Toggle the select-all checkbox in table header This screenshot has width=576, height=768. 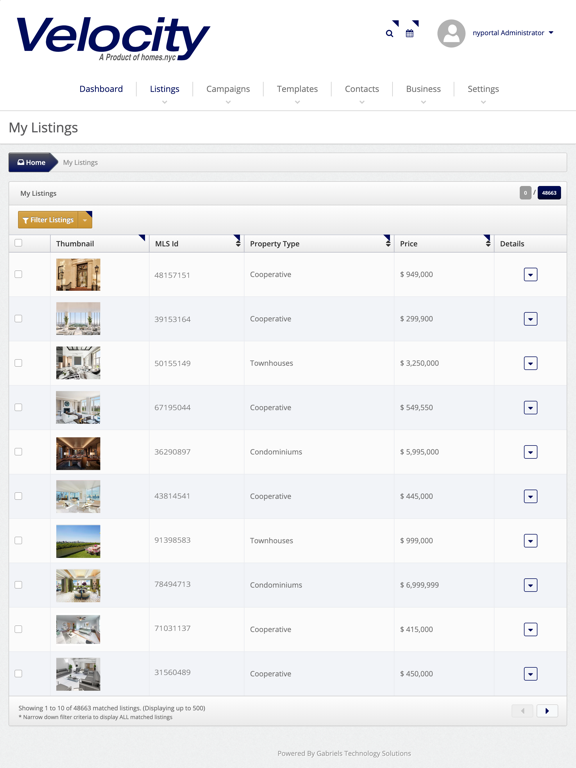[x=18, y=242]
